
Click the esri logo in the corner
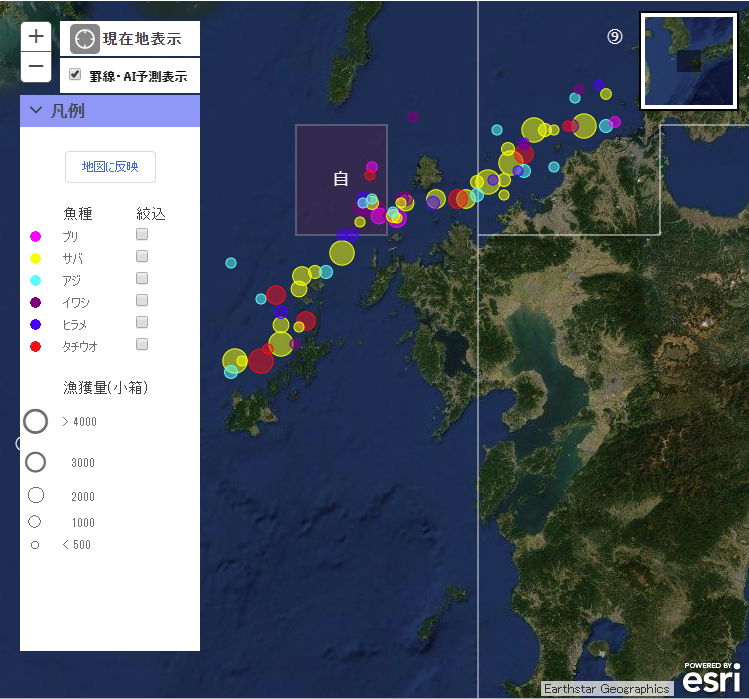711,679
